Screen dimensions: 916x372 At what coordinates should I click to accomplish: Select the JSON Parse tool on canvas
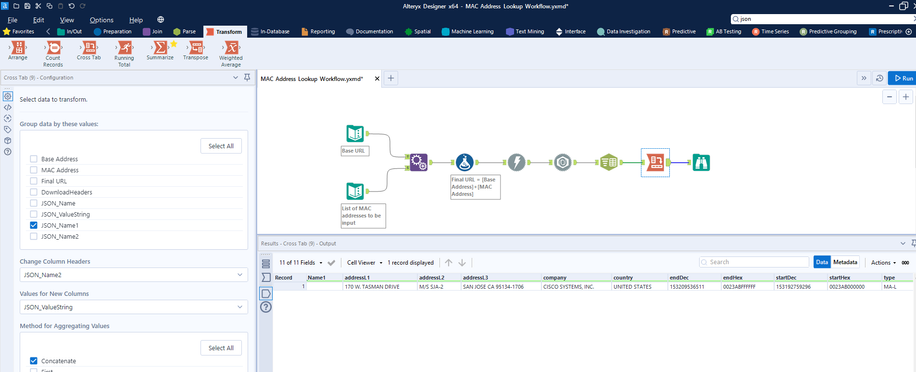(563, 162)
